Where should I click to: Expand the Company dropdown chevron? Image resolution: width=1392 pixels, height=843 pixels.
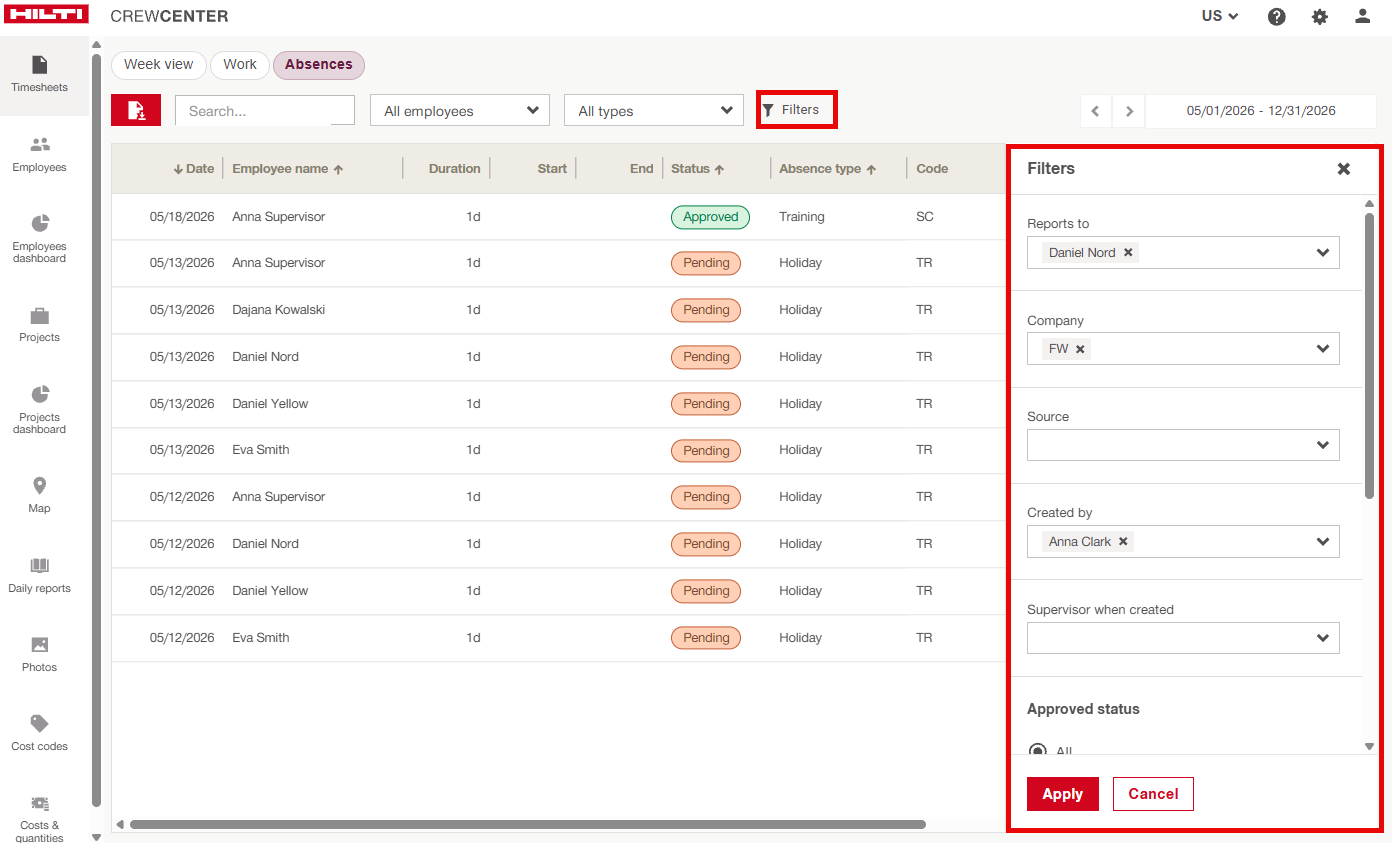[1323, 349]
